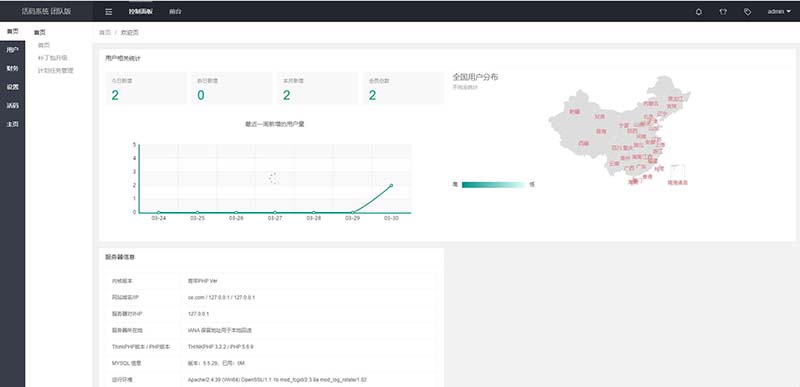Viewport: 800px width, 387px height.
Task: Click the 03-30 data point on chart
Action: 391,186
